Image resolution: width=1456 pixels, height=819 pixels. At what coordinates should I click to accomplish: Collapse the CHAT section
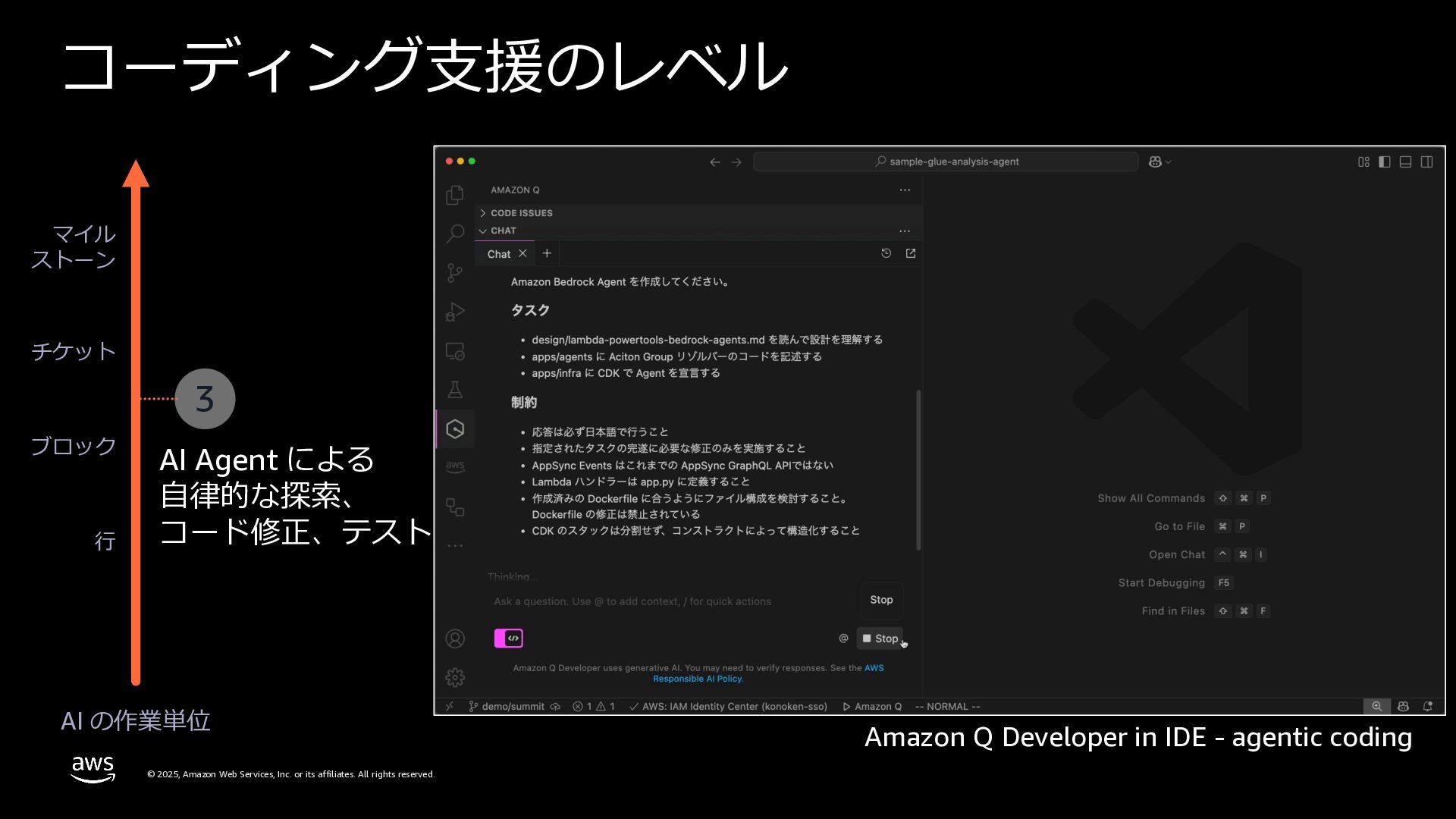[x=504, y=231]
